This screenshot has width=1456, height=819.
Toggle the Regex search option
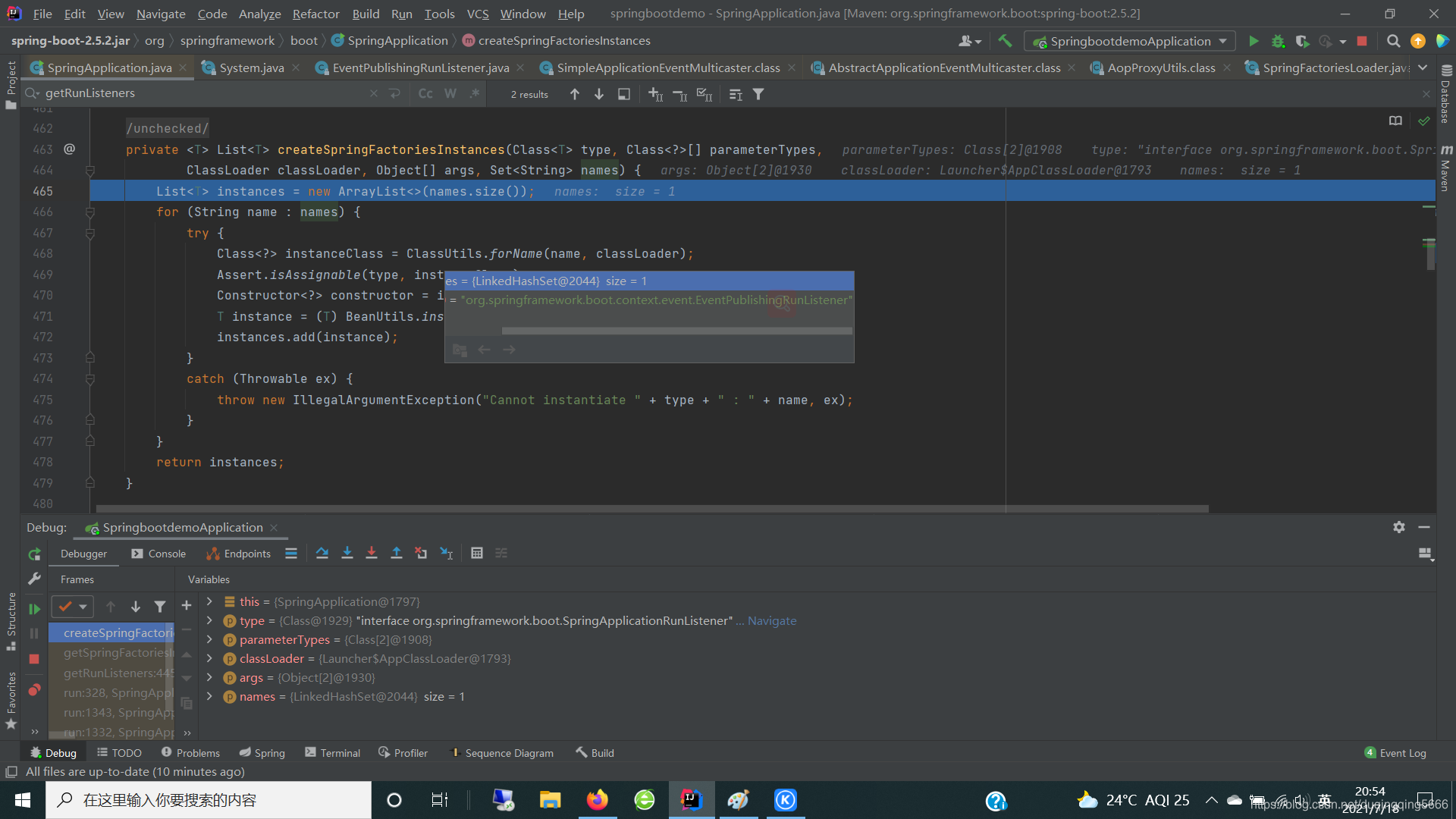coord(475,94)
